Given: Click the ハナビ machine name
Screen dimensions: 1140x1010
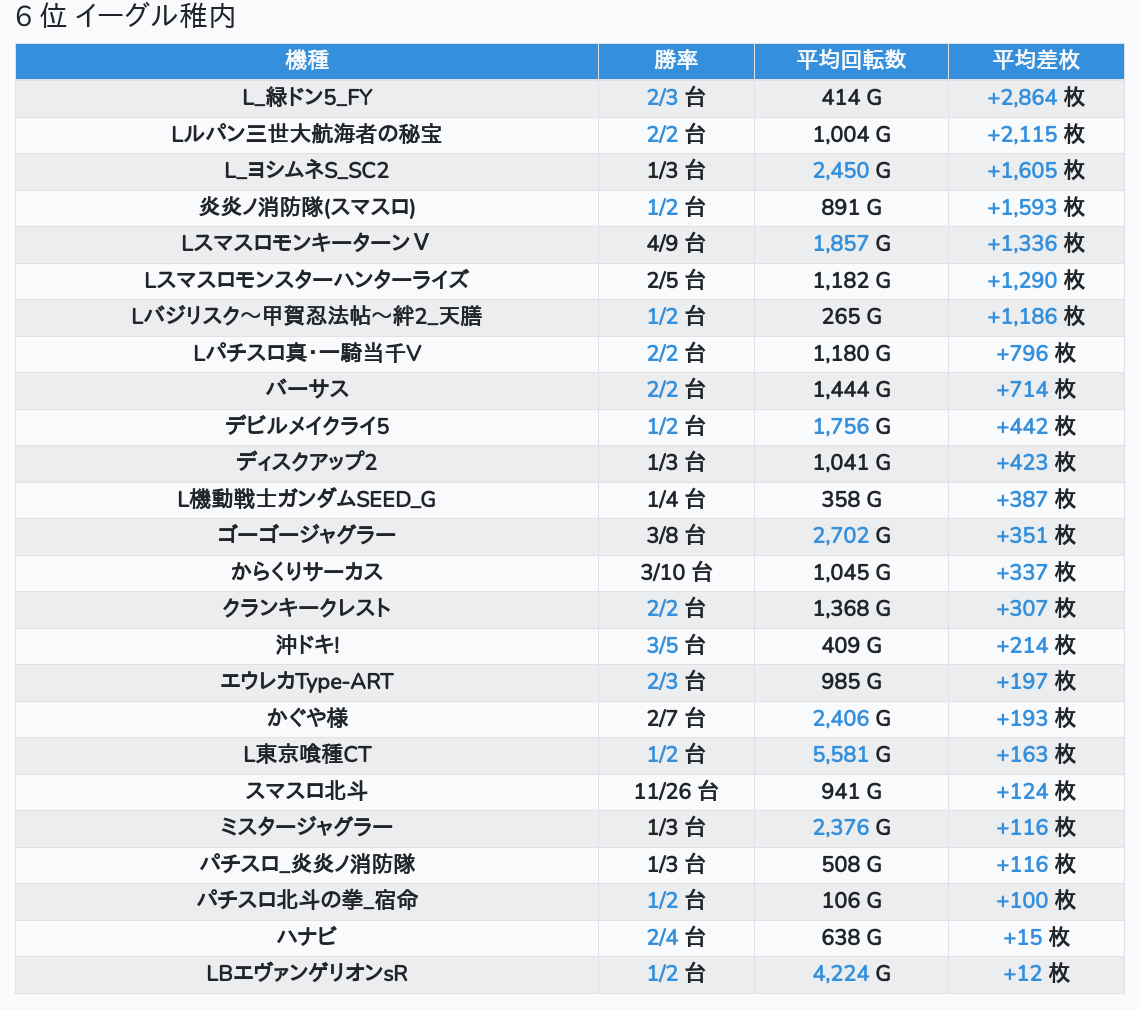Looking at the screenshot, I should 307,937.
